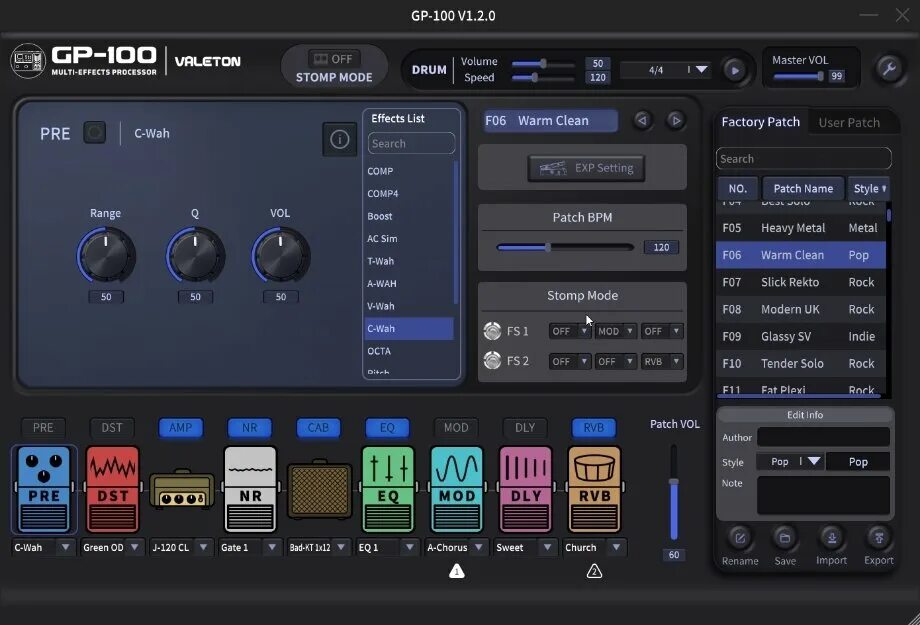
Task: Enable the DLY block toggle
Action: coord(525,427)
